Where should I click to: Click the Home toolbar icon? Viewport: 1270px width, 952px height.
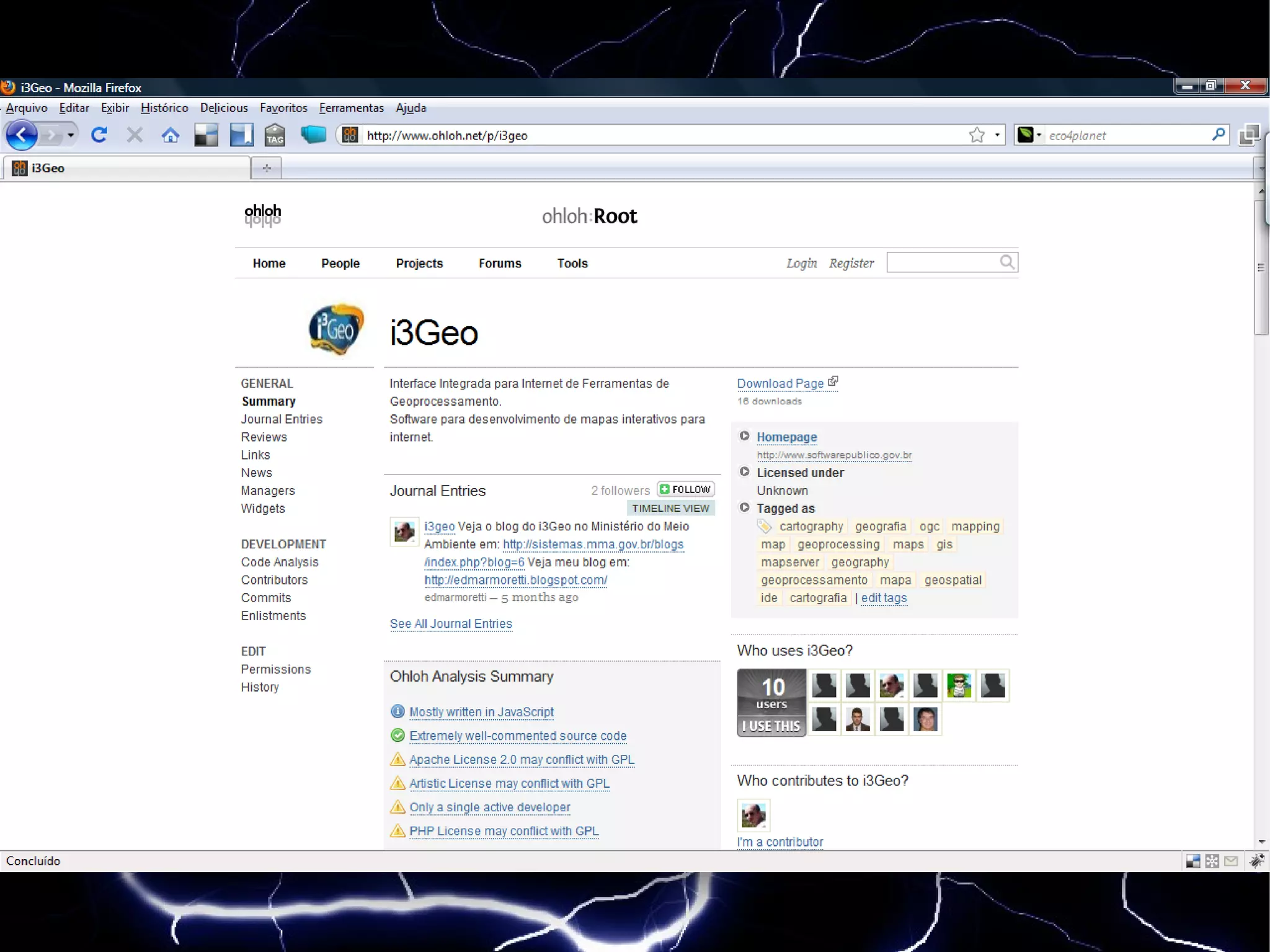point(171,135)
